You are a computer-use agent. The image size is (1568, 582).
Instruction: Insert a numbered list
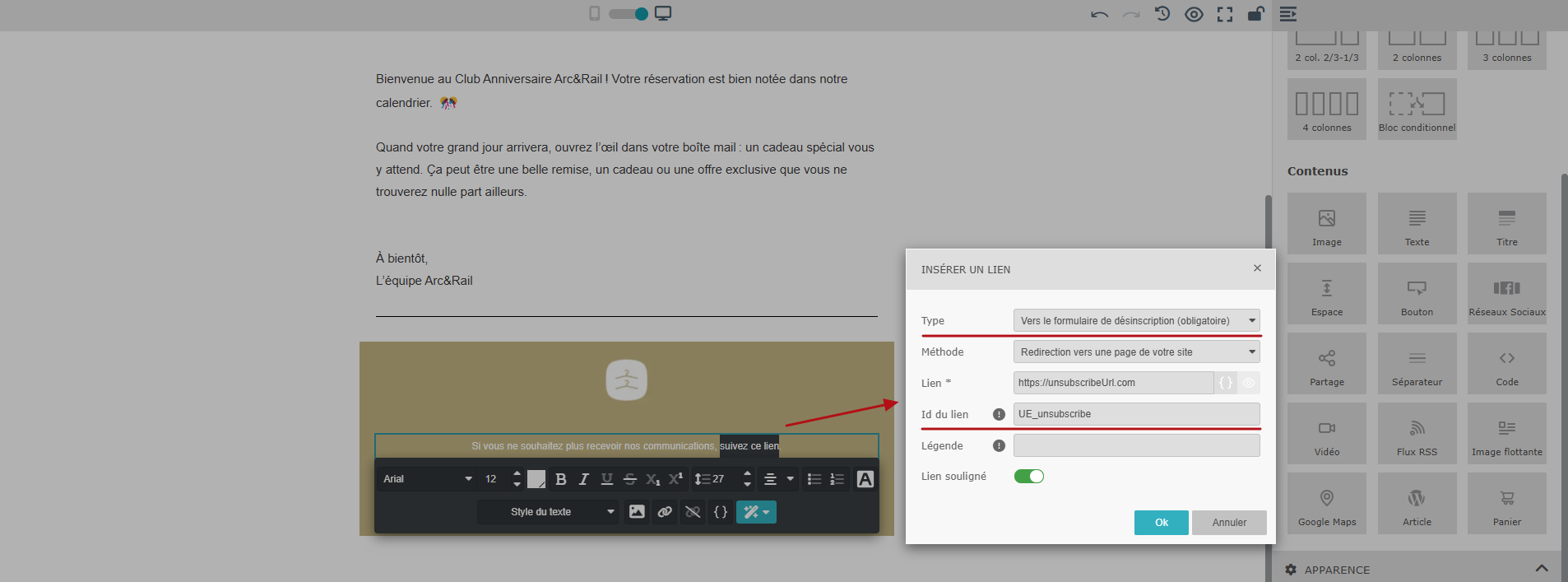pyautogui.click(x=837, y=479)
